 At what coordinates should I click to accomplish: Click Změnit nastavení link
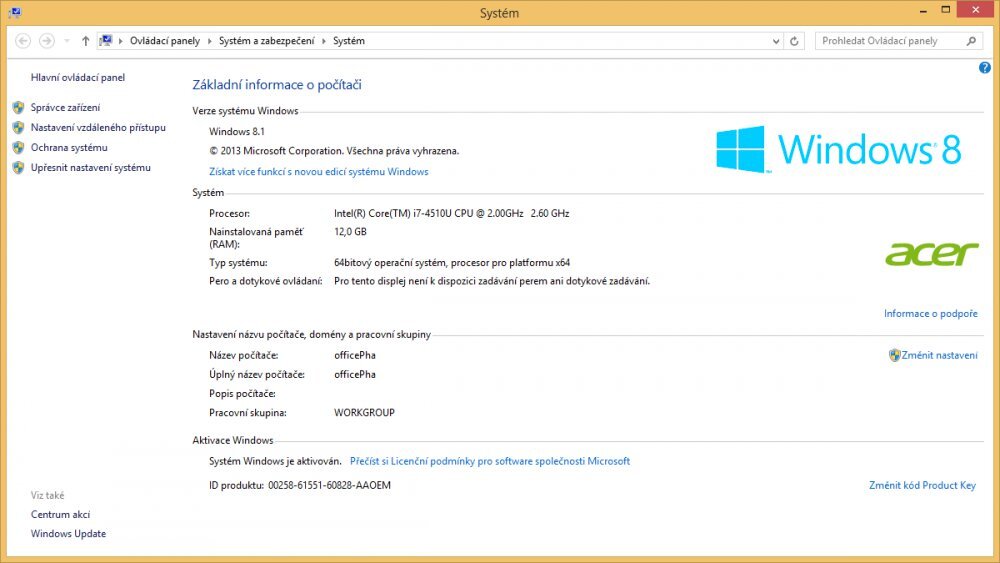pyautogui.click(x=939, y=355)
